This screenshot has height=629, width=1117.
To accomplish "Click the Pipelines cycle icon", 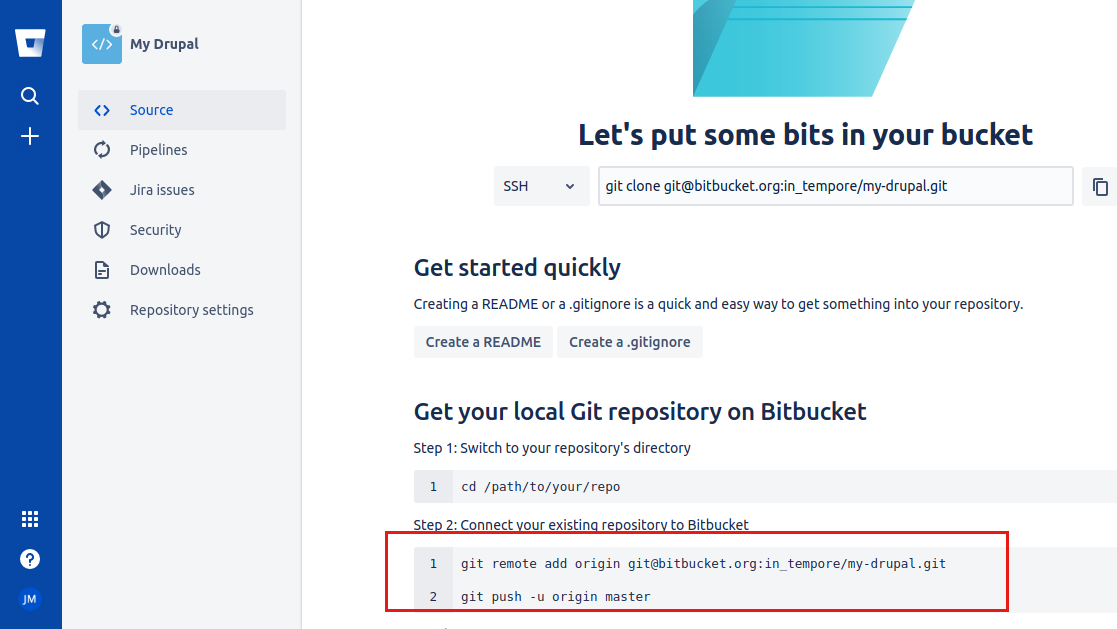I will click(102, 150).
